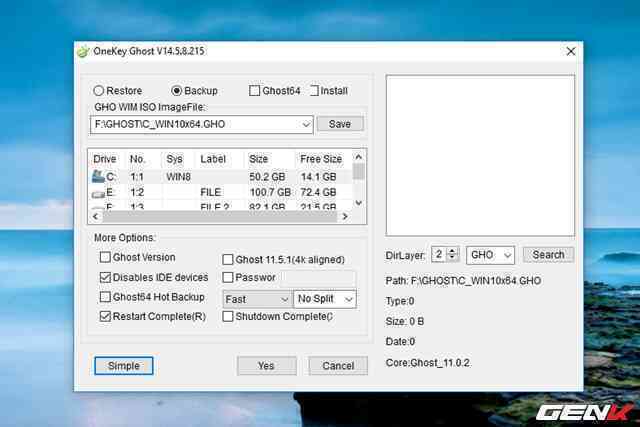
Task: Click the 14.1 GB free size cell
Action: 319,177
